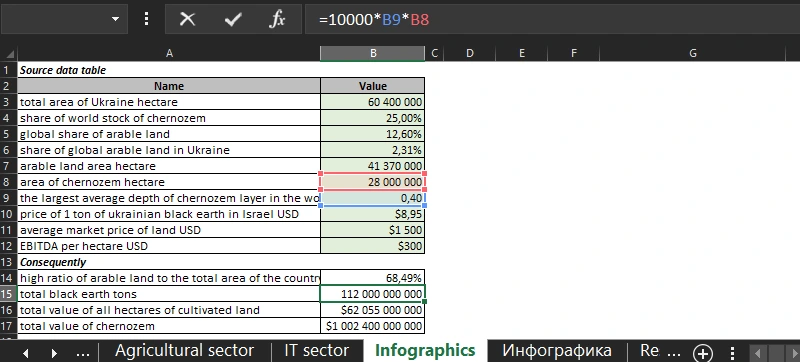800x362 pixels.
Task: Select the Infographics sheet tab
Action: [x=425, y=351]
